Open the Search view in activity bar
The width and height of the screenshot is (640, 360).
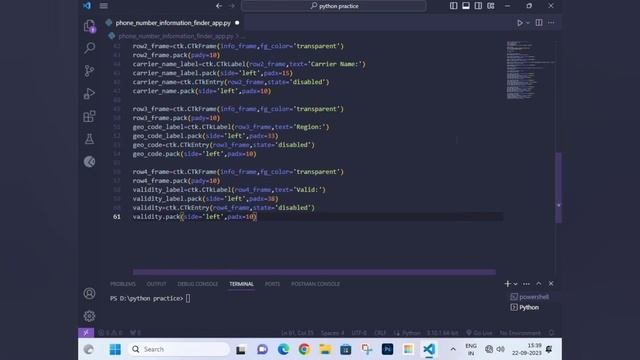(89, 48)
